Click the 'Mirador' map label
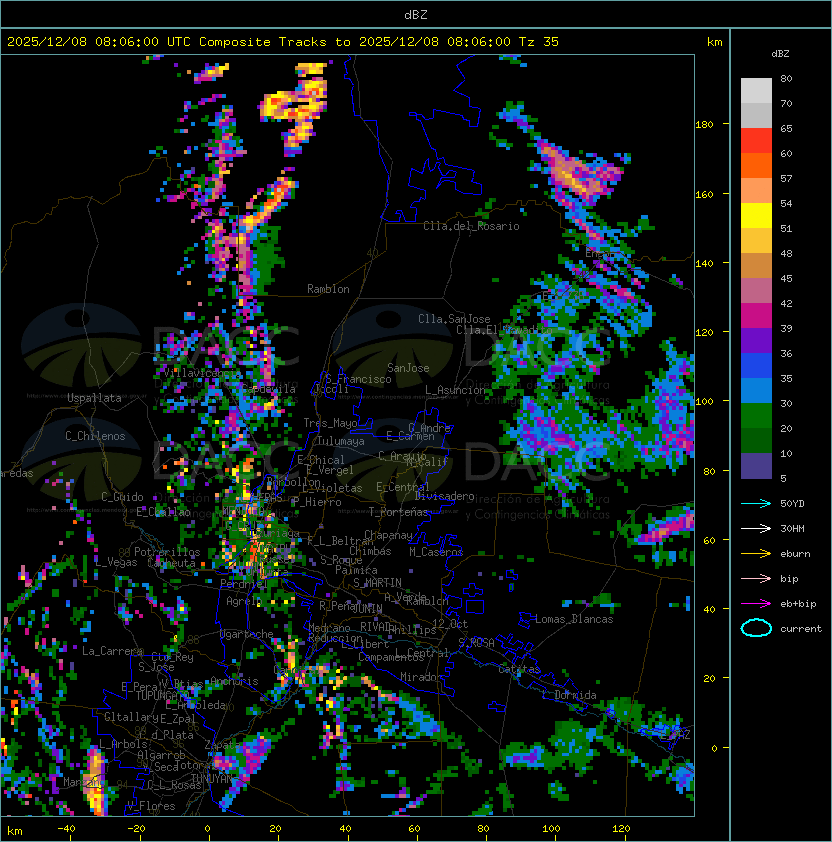 pos(422,677)
